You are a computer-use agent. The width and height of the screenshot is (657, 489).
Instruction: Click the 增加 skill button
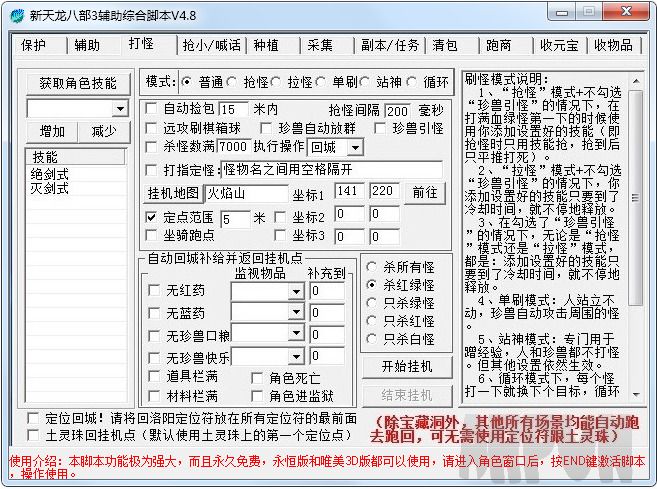(x=52, y=132)
